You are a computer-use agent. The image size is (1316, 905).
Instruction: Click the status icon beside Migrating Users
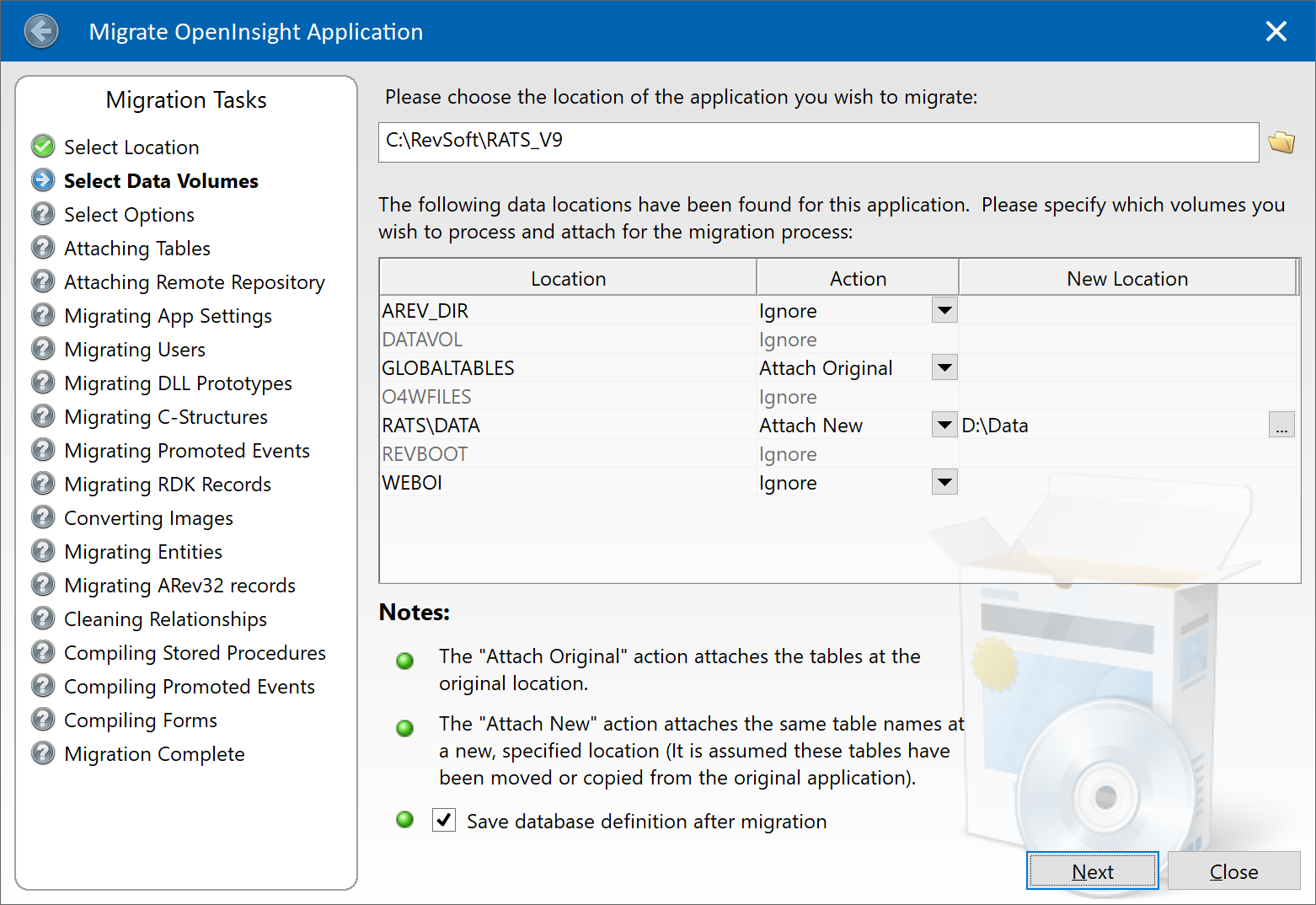coord(43,349)
